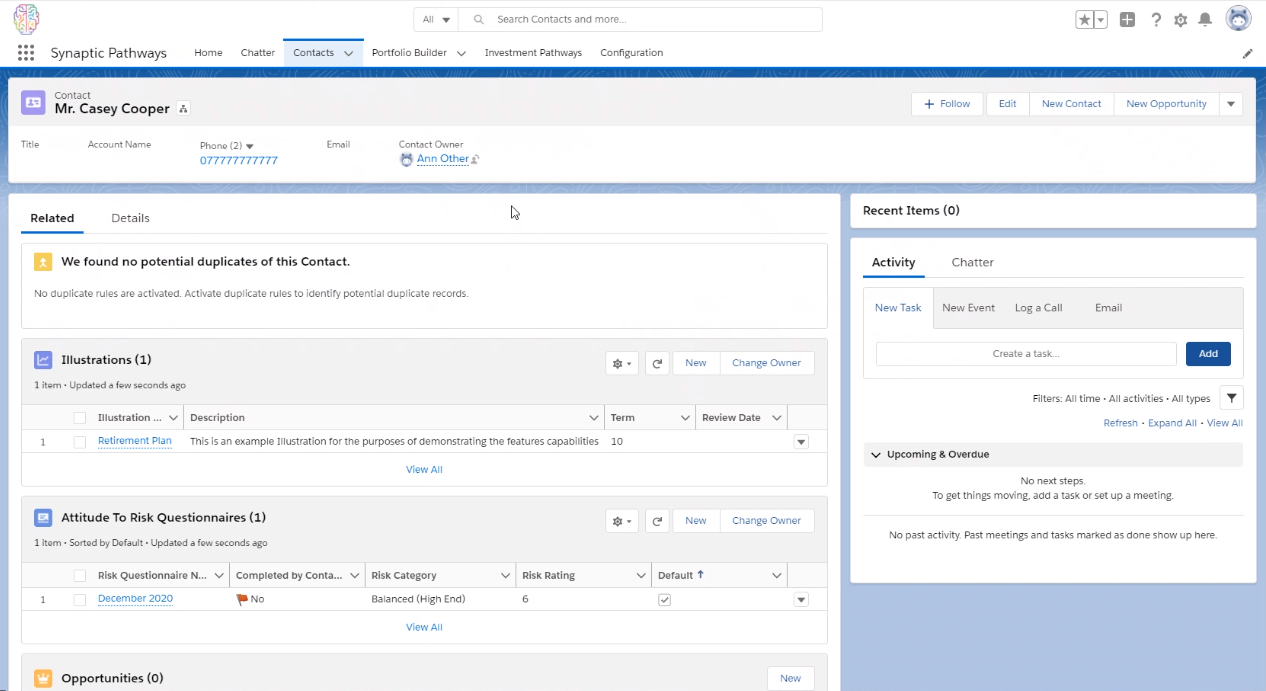Click Change Owner in Illustrations

coord(766,363)
